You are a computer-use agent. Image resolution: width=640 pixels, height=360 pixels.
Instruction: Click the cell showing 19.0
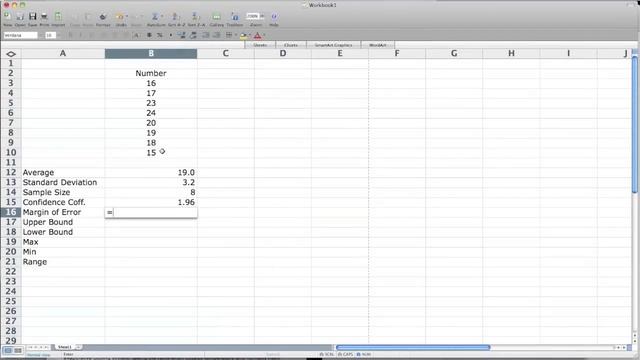click(x=151, y=173)
